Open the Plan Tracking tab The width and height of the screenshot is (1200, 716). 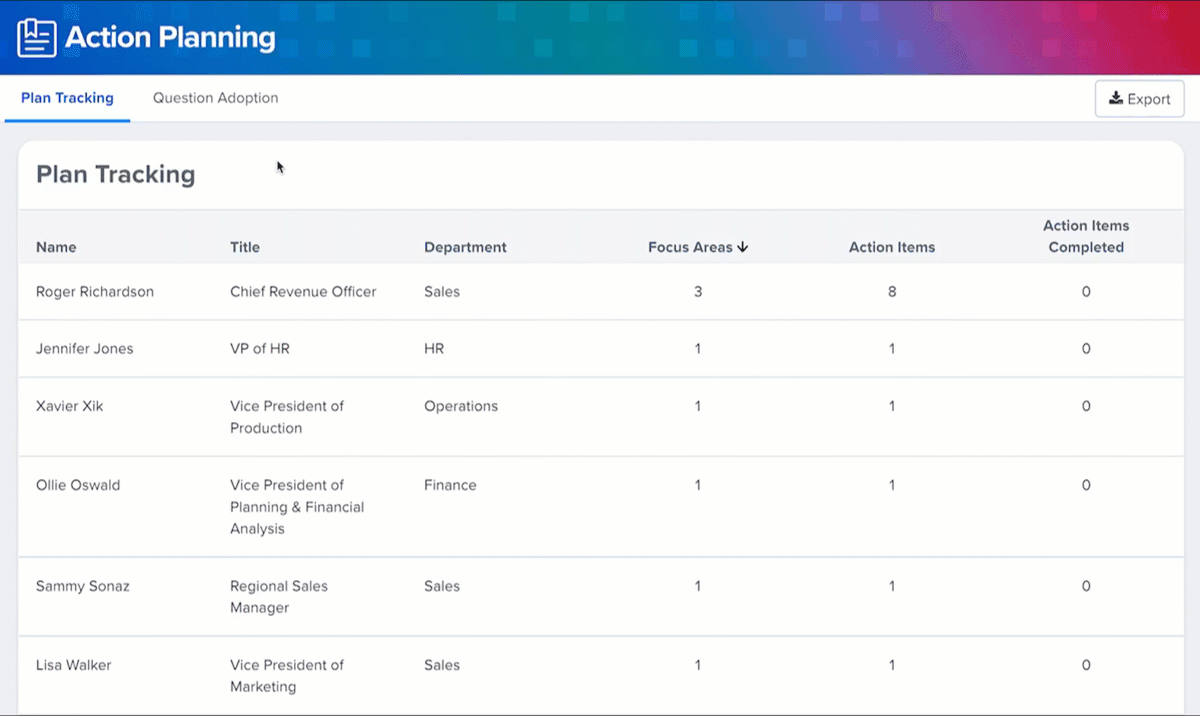67,98
